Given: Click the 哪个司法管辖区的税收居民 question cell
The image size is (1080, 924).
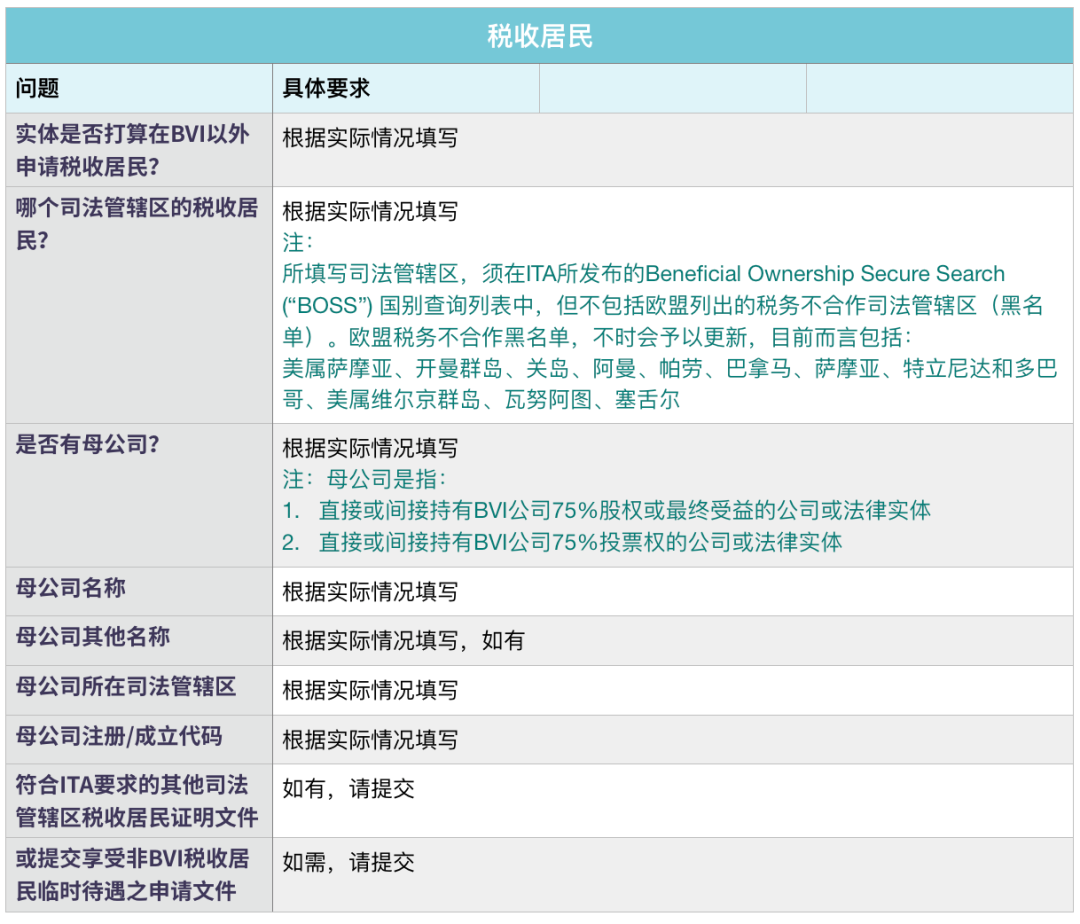Looking at the screenshot, I should point(137,223).
